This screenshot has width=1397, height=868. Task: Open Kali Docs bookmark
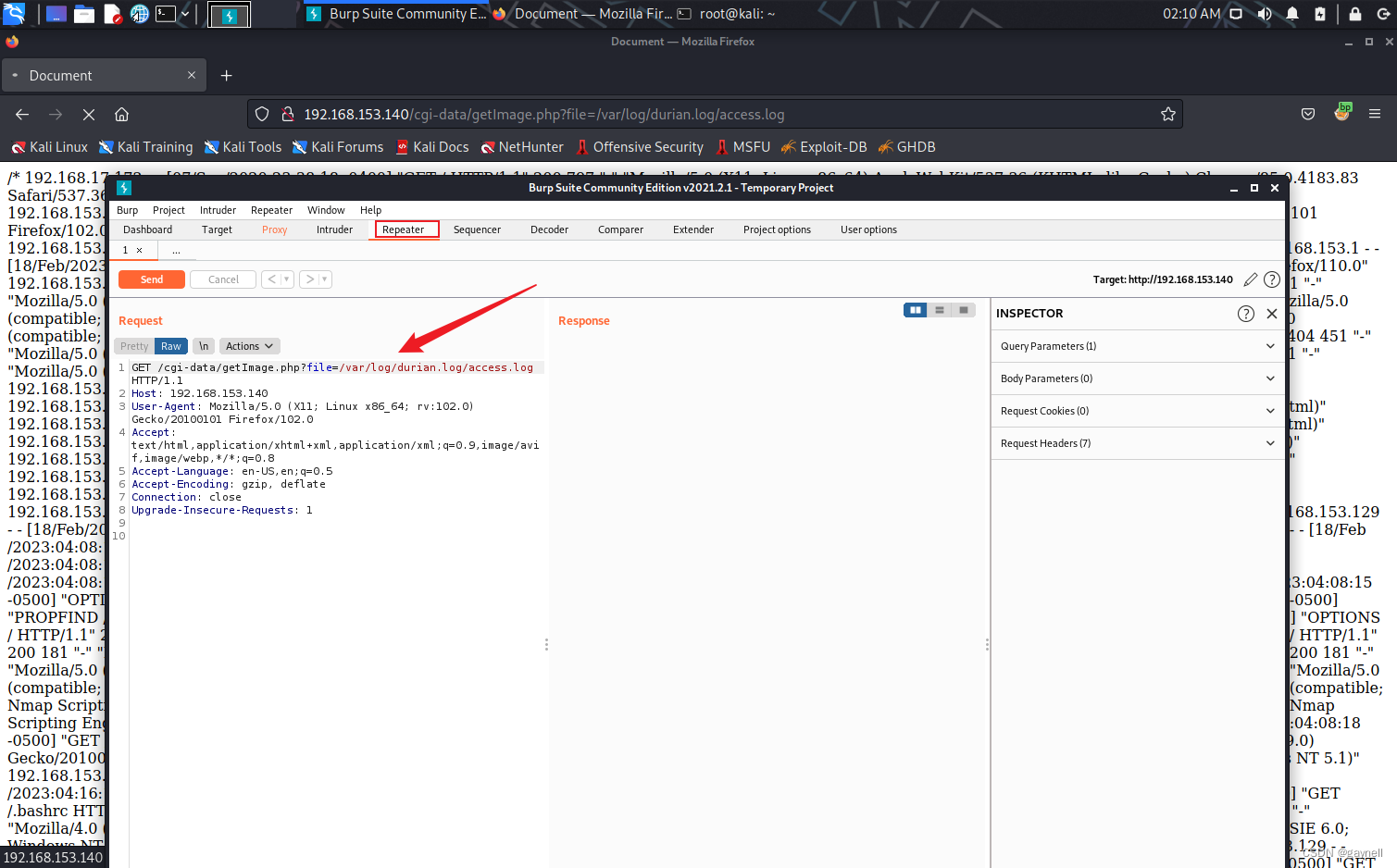(x=432, y=147)
